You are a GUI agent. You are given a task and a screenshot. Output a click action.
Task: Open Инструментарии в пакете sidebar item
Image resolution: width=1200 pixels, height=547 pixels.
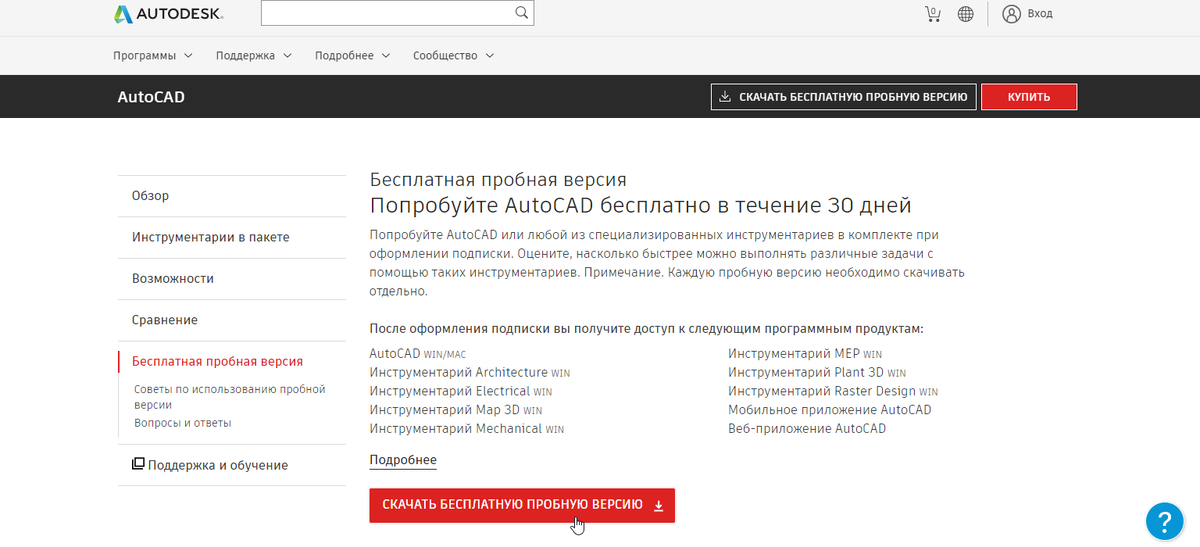tap(232, 237)
